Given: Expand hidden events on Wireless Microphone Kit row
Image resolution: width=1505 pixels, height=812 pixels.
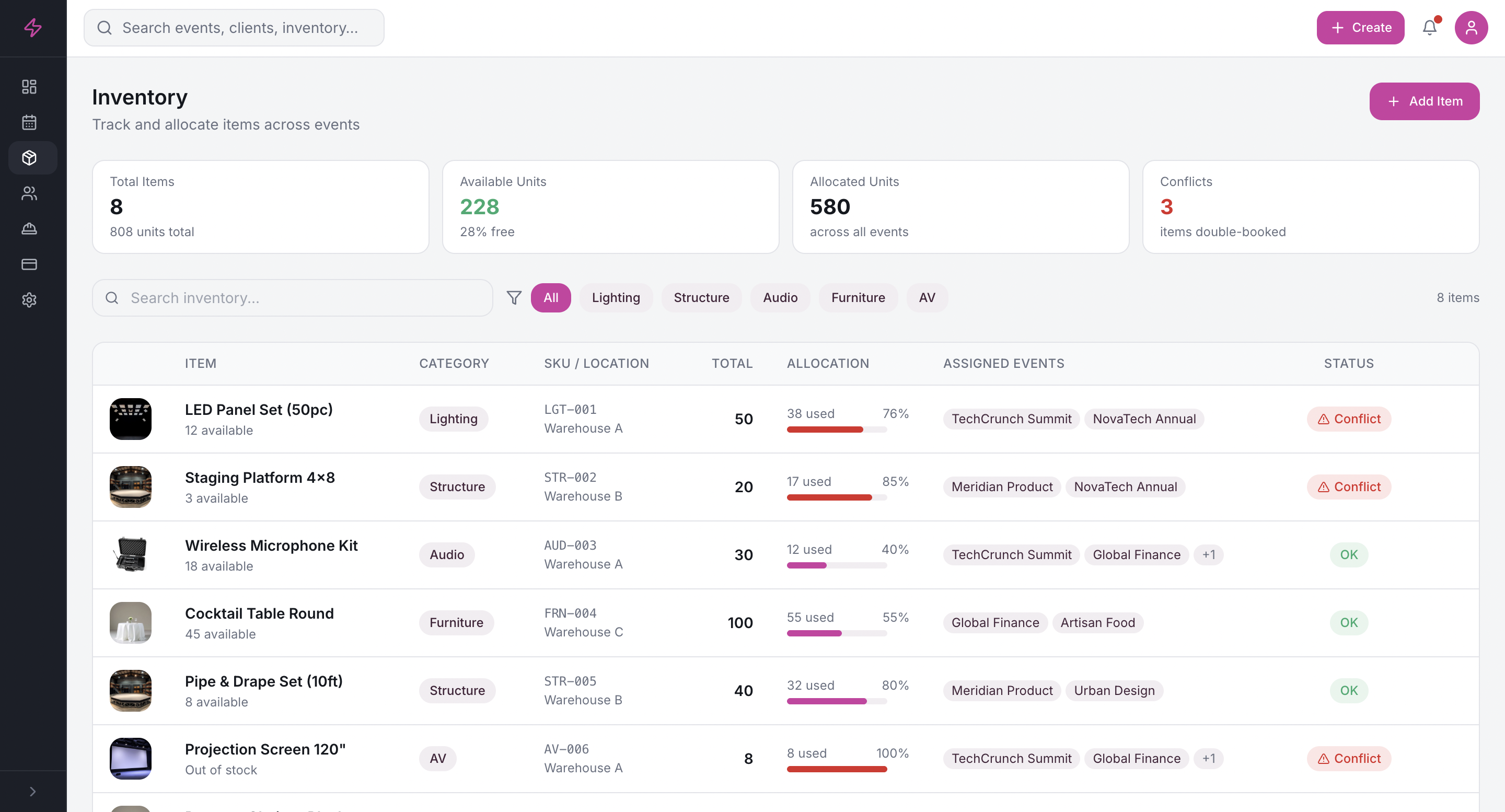Looking at the screenshot, I should pos(1209,554).
